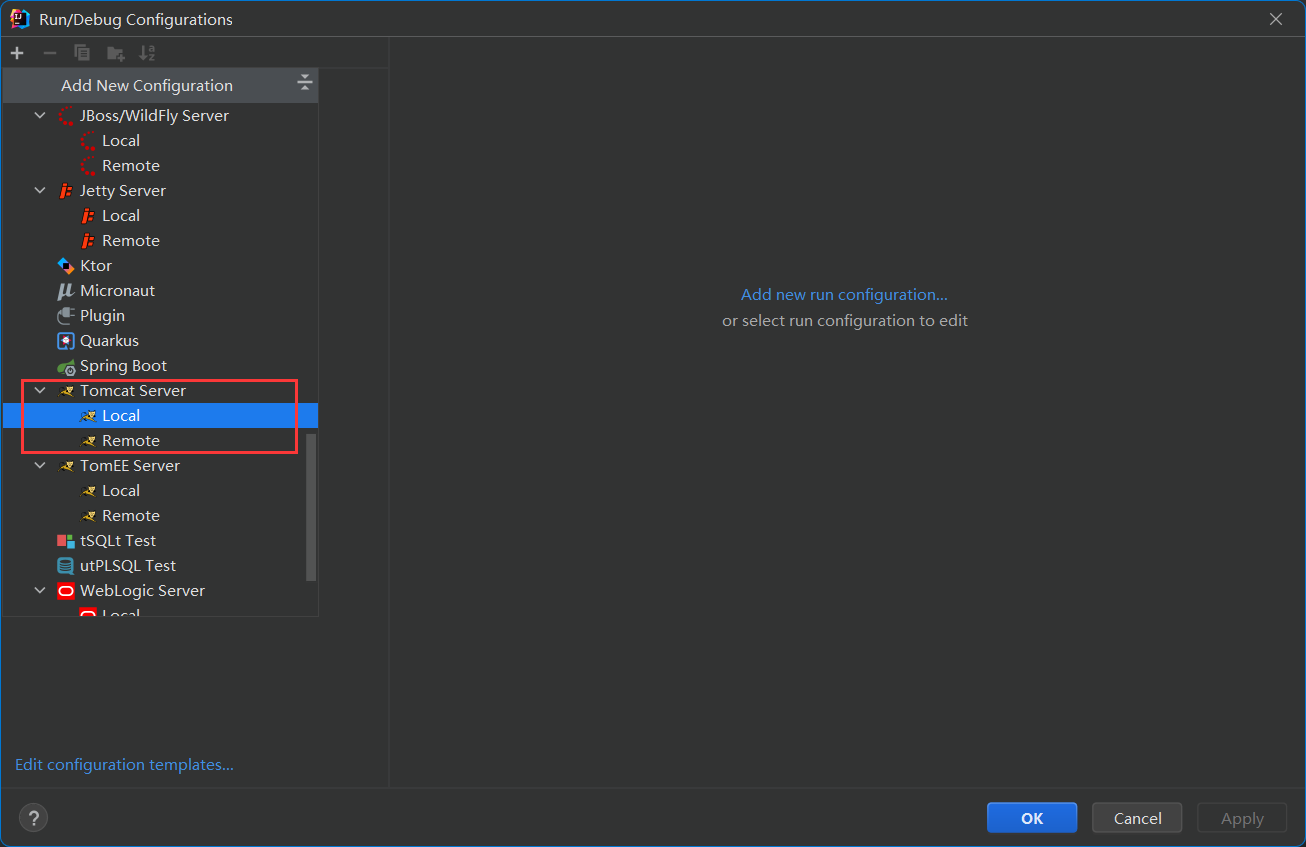Click the Cancel button

tap(1137, 818)
